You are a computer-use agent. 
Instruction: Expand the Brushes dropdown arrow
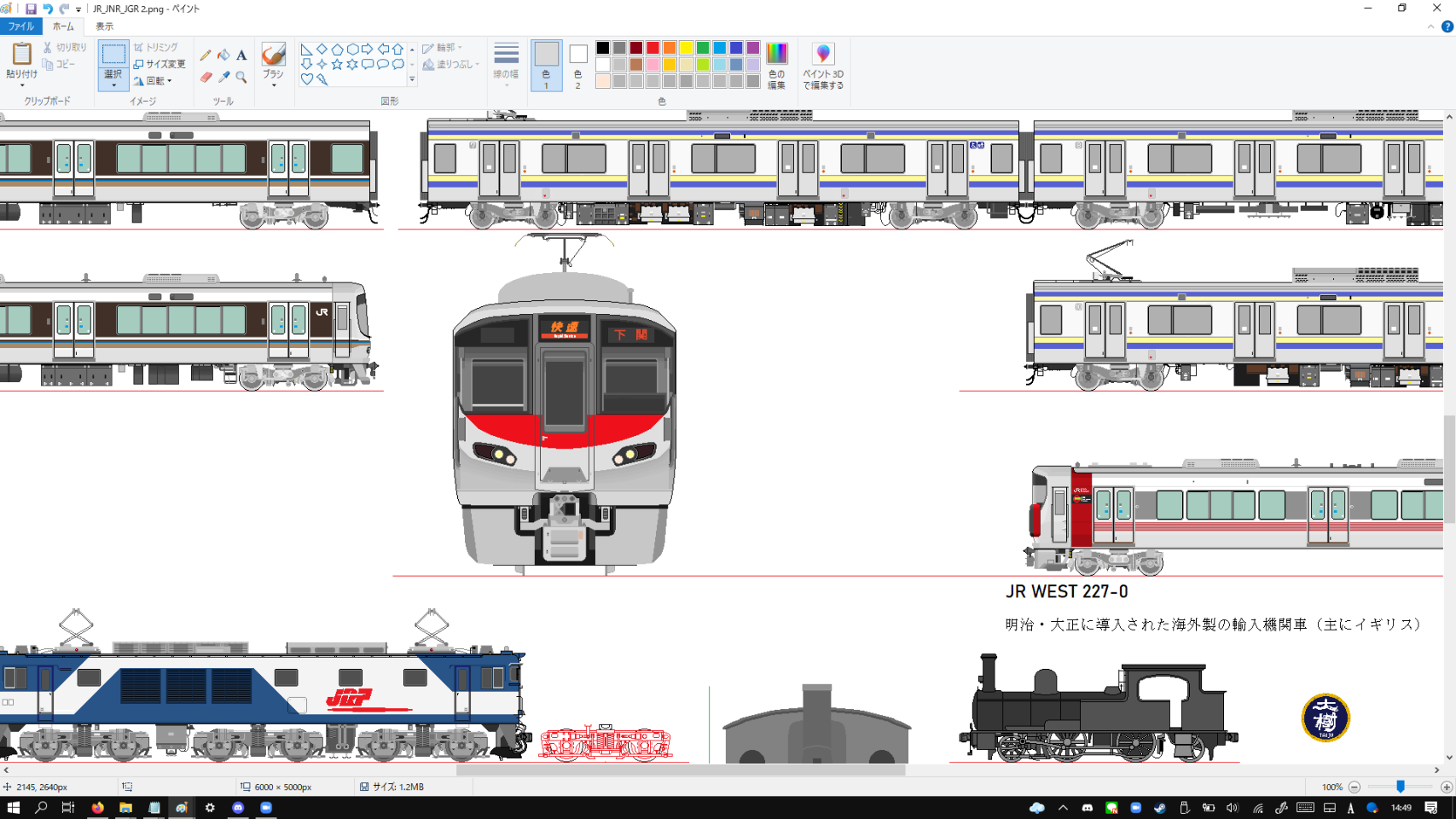tap(273, 85)
